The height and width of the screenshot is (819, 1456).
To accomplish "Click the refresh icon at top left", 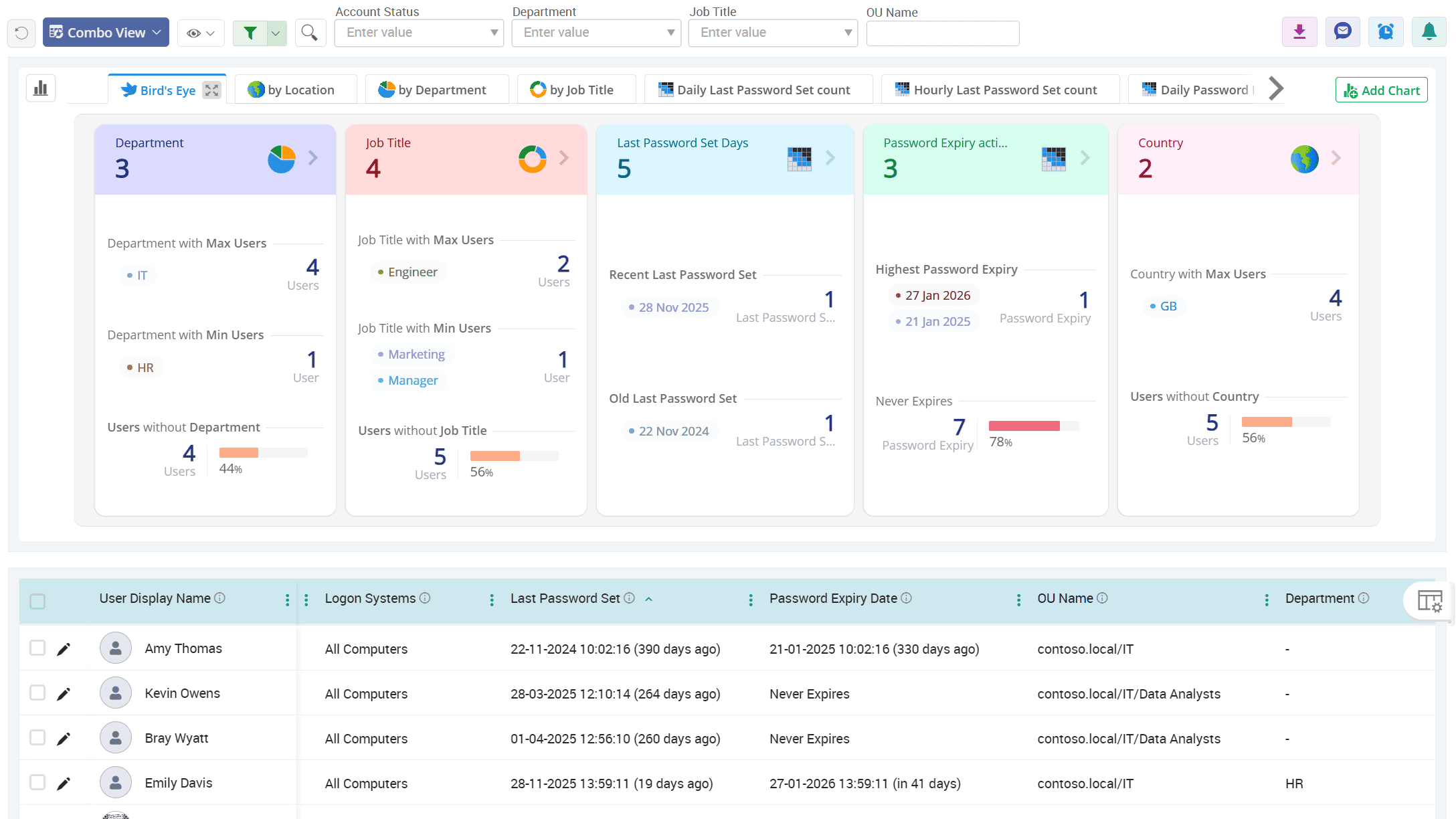I will click(21, 33).
